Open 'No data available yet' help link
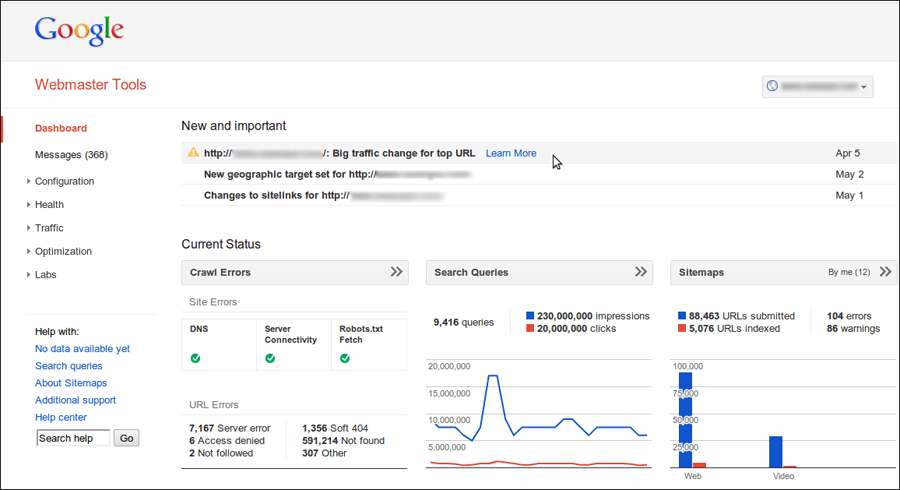 [x=82, y=349]
